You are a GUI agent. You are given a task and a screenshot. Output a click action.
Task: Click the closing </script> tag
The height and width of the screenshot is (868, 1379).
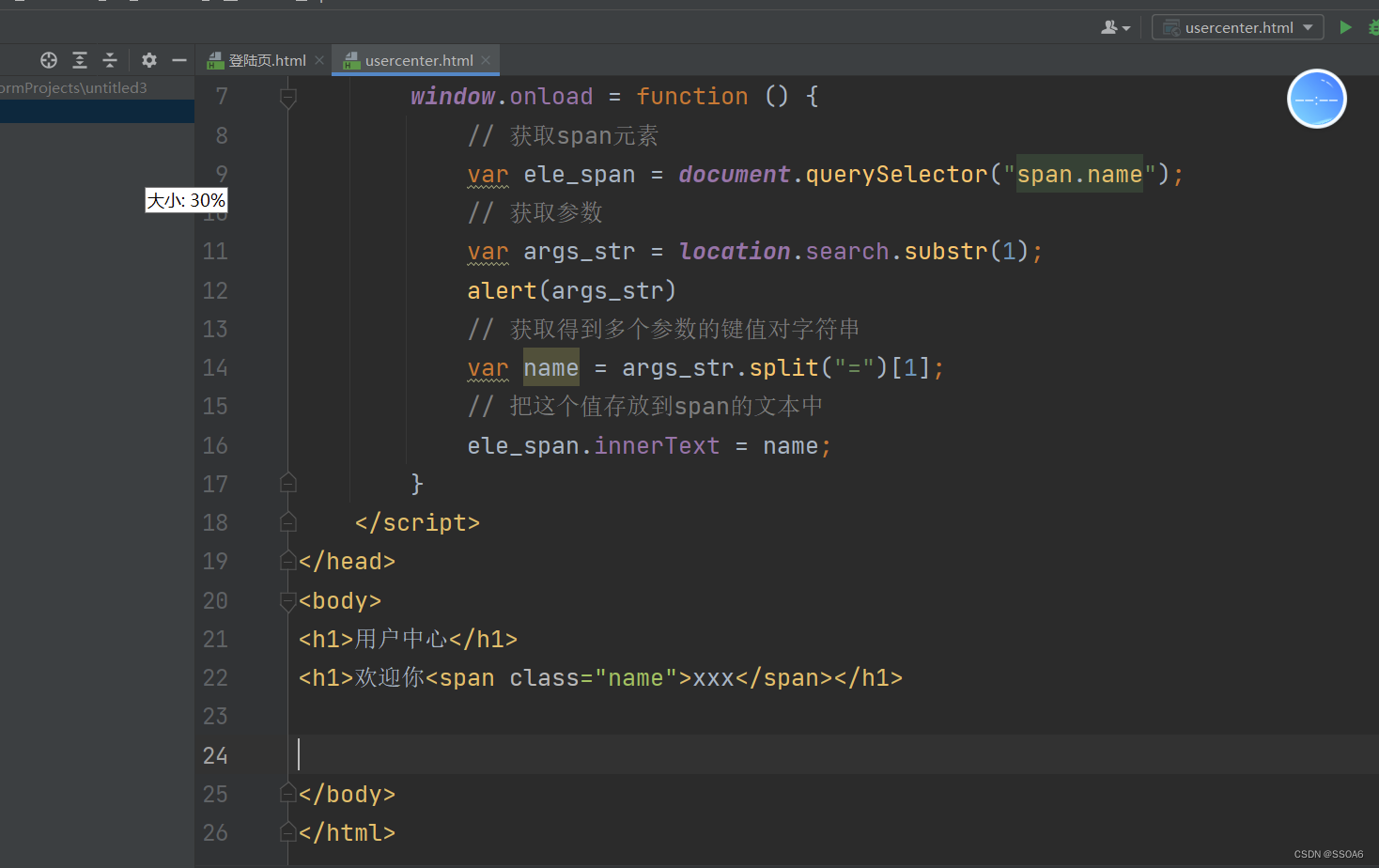(417, 522)
